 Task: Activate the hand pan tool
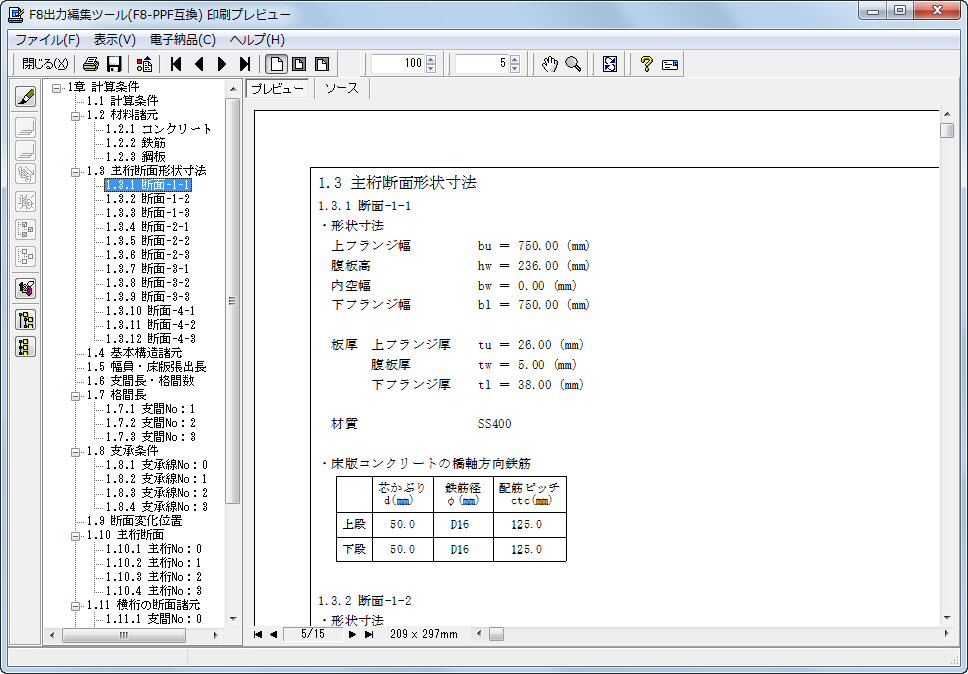pyautogui.click(x=549, y=64)
